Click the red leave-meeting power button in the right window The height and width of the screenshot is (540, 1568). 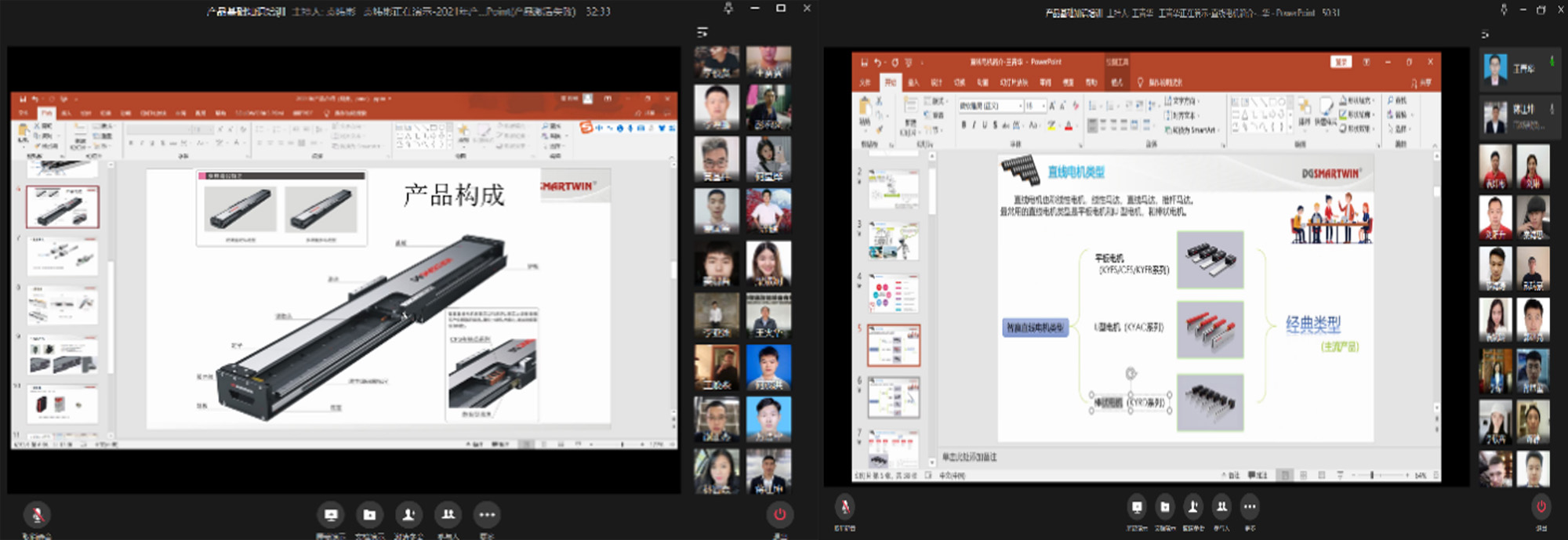[x=1541, y=507]
